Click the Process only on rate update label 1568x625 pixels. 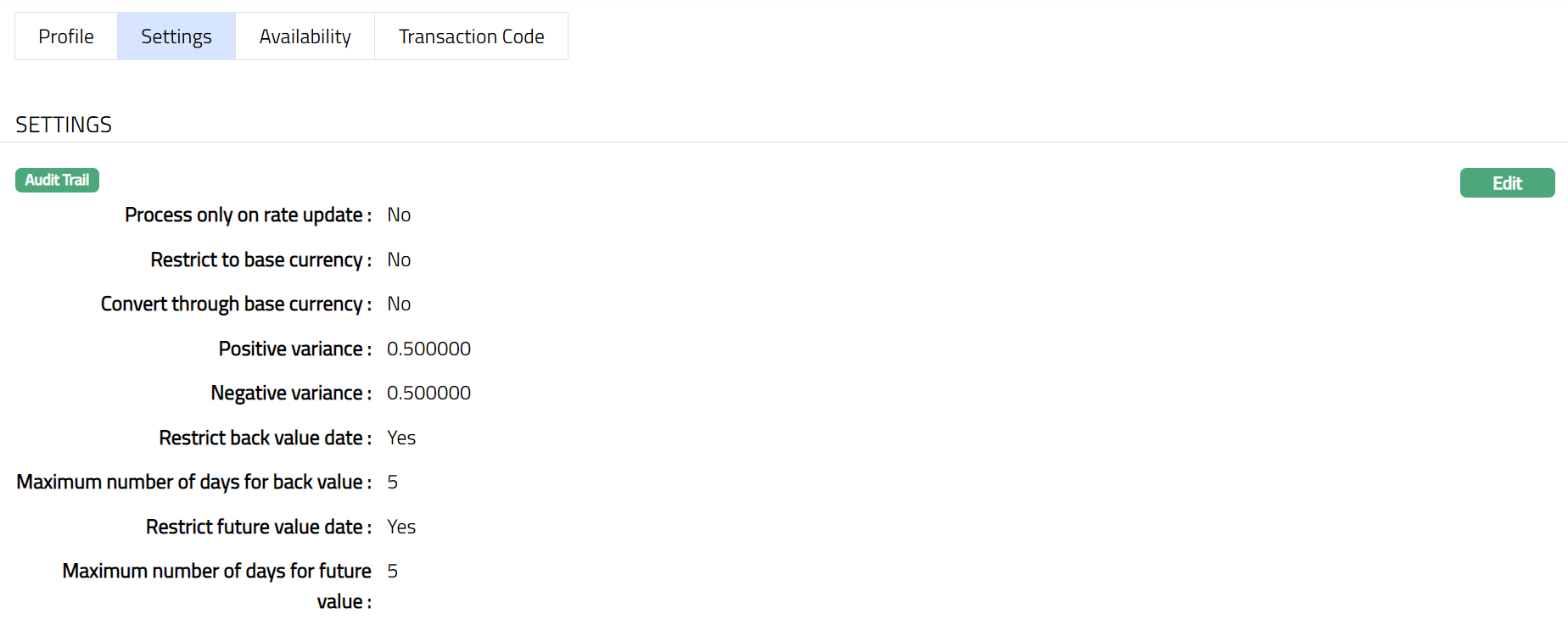248,215
